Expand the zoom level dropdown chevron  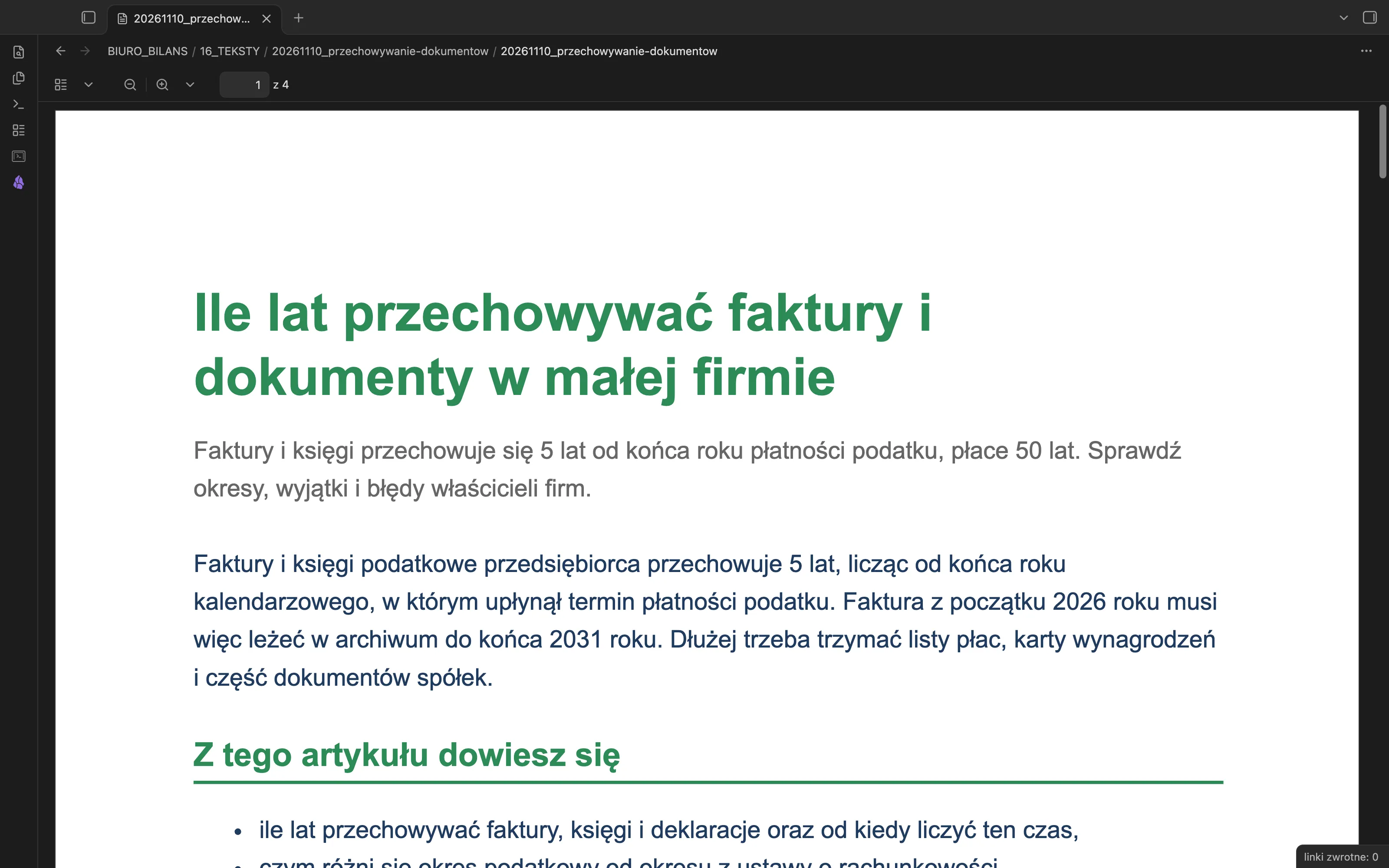tap(190, 85)
